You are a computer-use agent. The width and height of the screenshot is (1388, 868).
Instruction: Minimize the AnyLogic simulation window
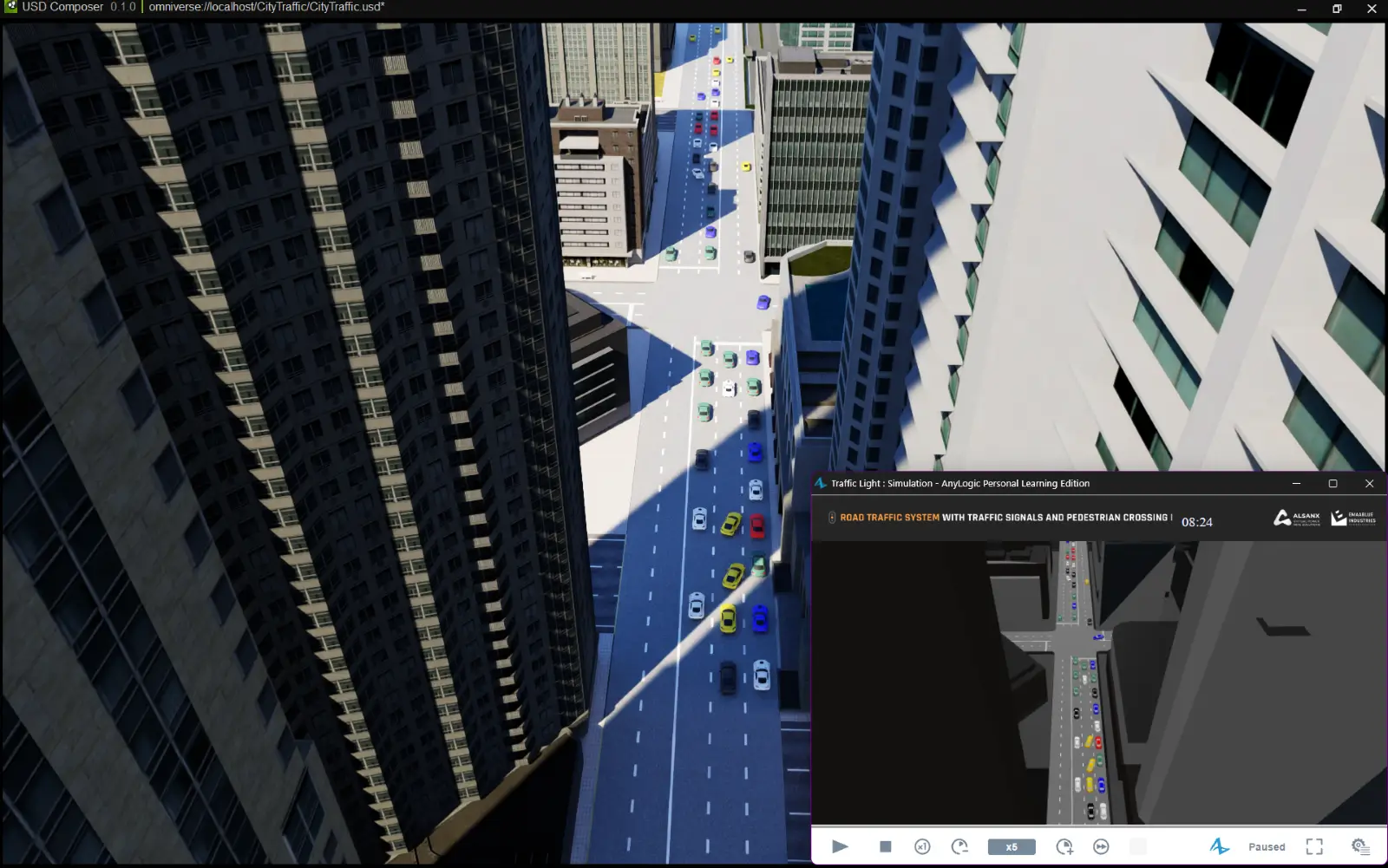click(x=1296, y=484)
